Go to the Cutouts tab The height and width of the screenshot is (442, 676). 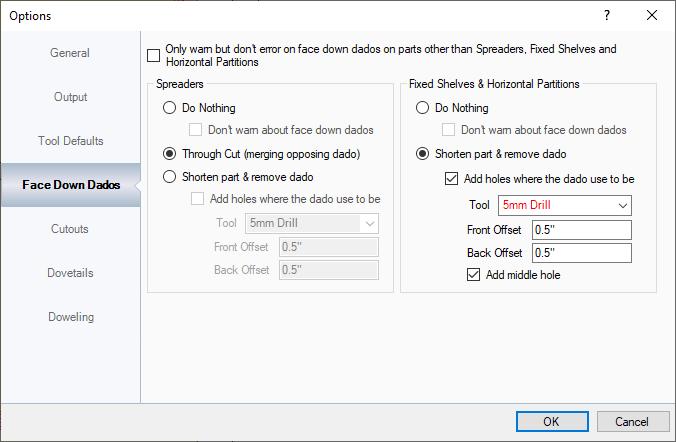pos(70,229)
